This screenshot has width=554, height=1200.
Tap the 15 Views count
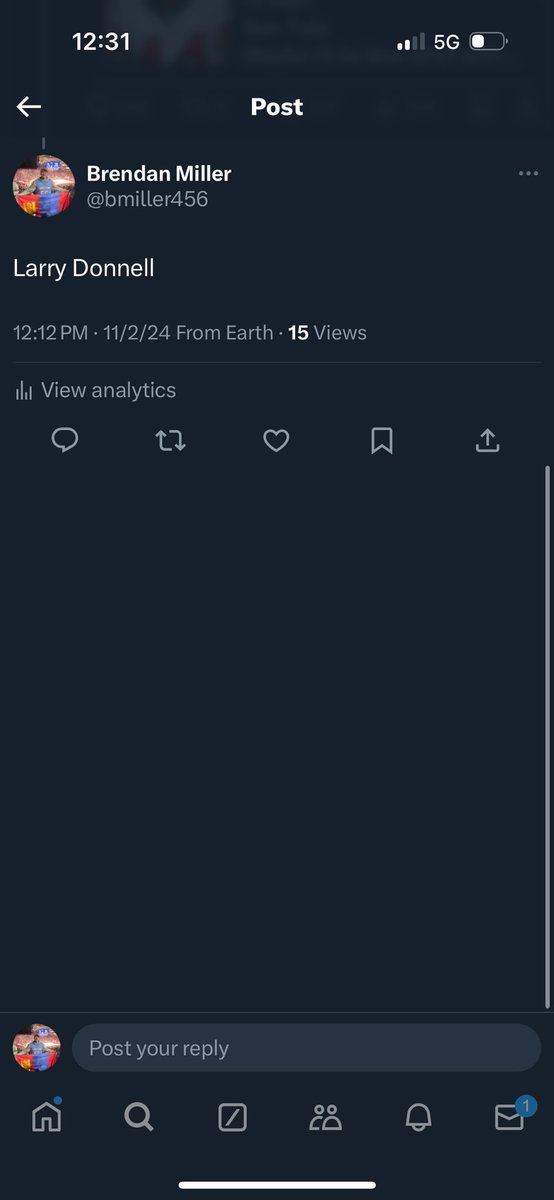(327, 333)
